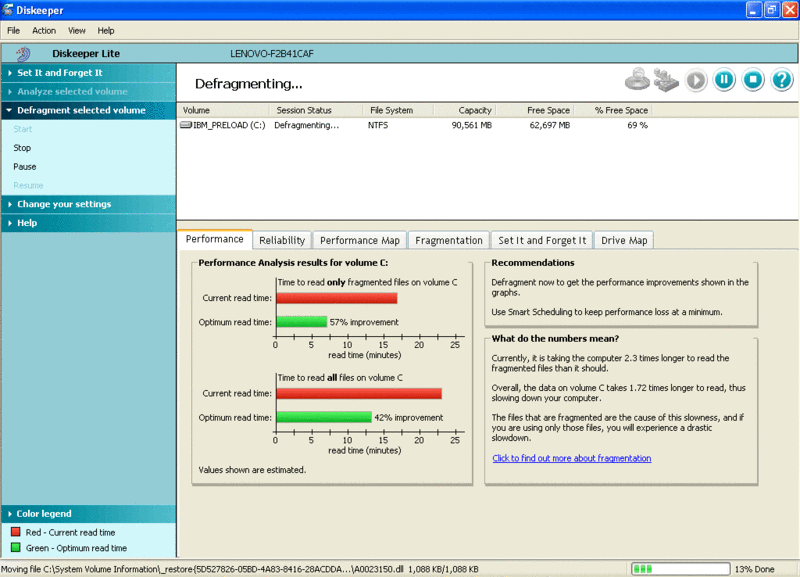Open help via the question mark icon

pos(782,80)
